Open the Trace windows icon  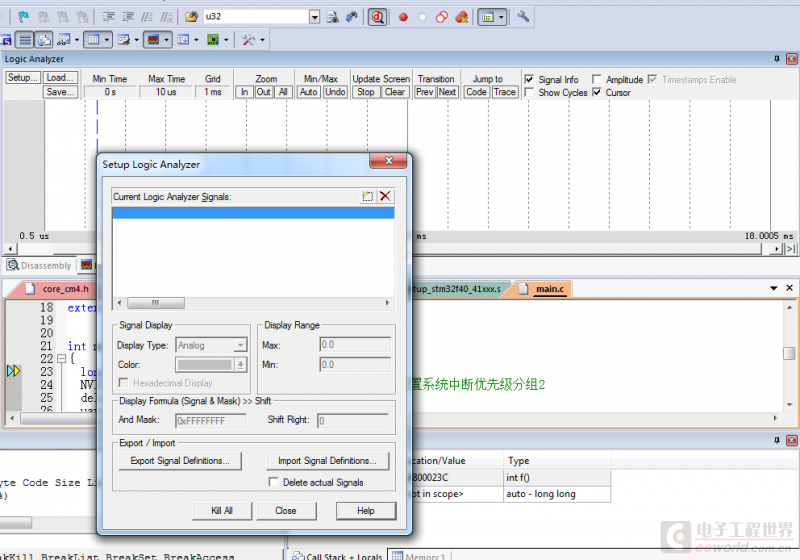[183, 40]
